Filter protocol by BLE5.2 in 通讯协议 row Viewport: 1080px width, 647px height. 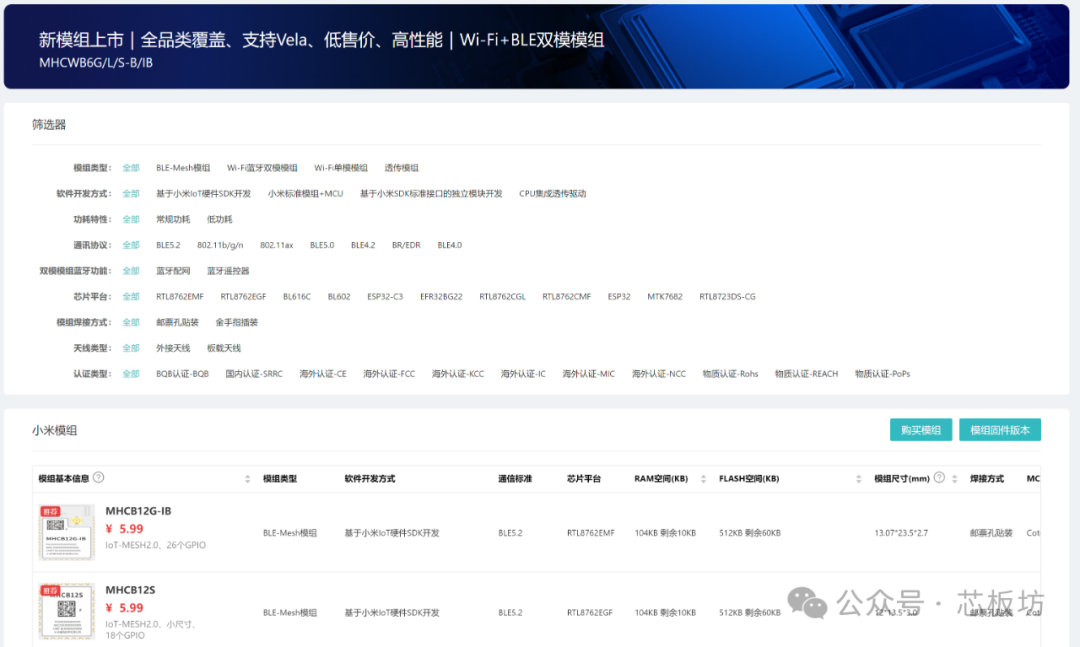[168, 245]
